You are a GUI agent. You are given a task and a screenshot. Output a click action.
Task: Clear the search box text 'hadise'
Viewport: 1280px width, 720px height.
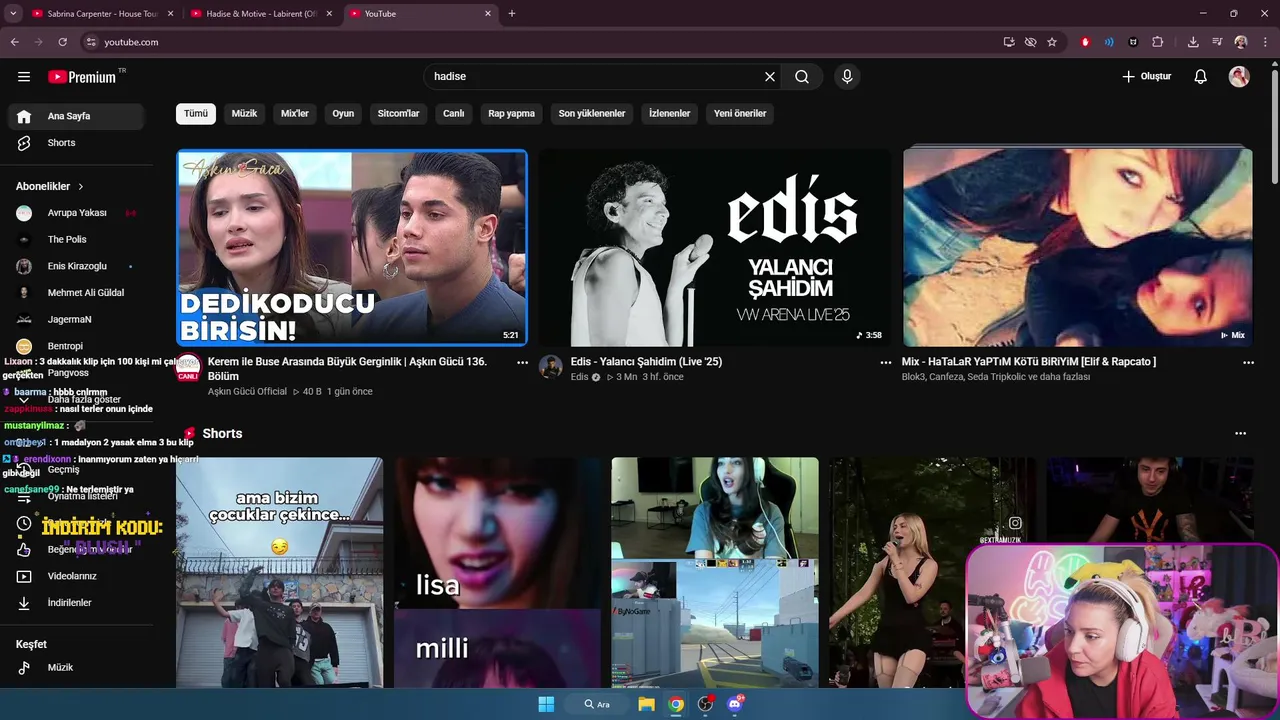770,77
